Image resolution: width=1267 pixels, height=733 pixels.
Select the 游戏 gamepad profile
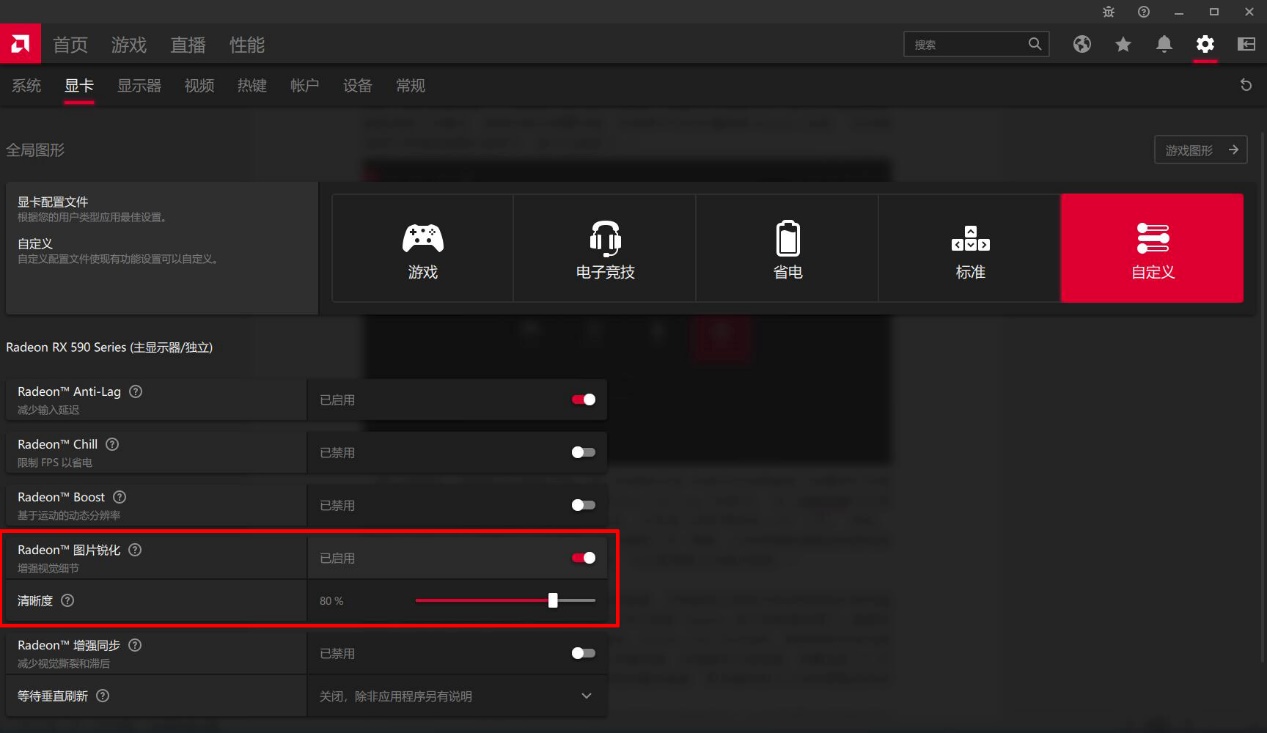pos(423,248)
